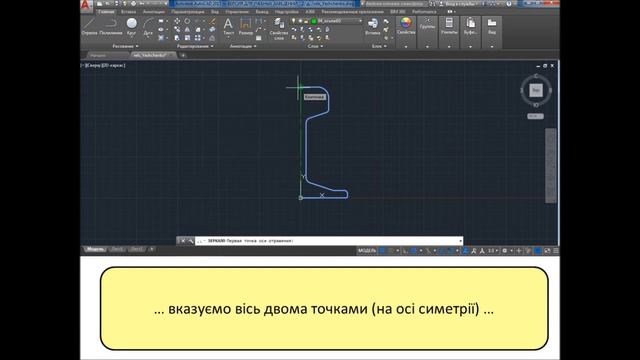Switch to the Home (Главная) ribbon tab

106,12
